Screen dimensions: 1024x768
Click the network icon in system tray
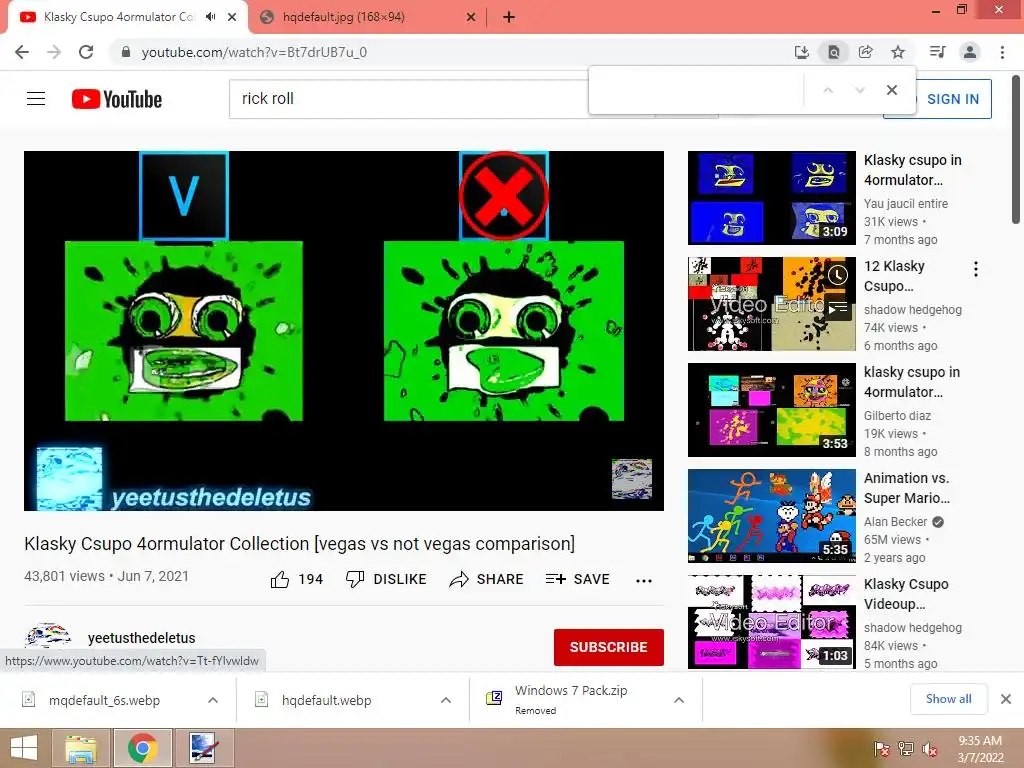[906, 749]
